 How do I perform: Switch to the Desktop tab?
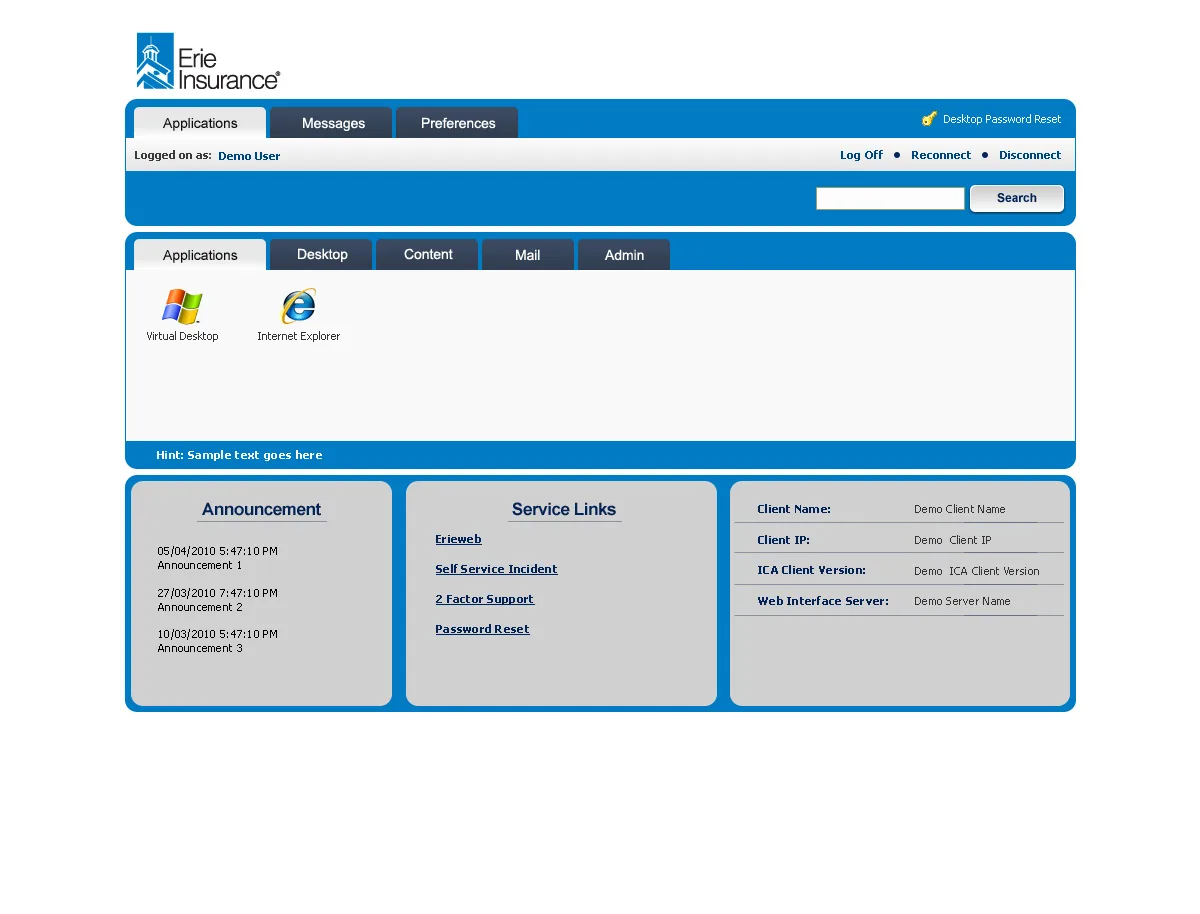coord(321,255)
